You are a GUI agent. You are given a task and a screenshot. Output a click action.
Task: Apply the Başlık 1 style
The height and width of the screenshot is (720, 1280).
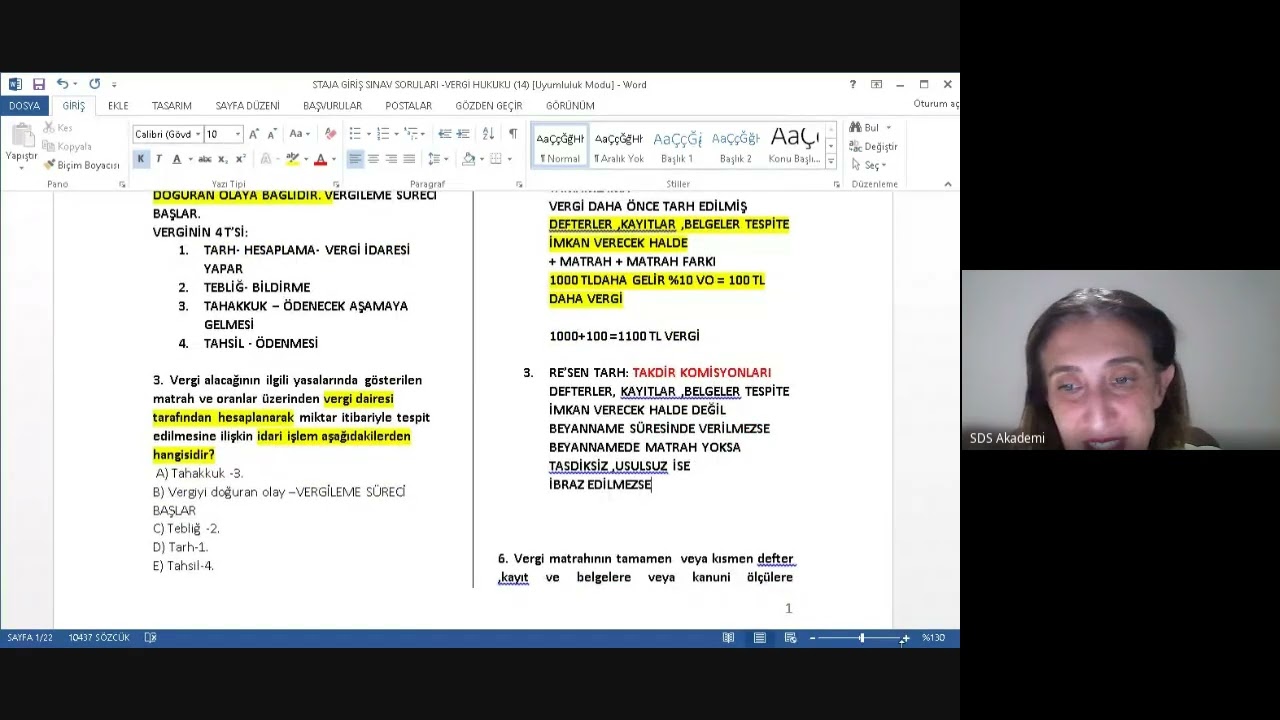click(x=677, y=146)
